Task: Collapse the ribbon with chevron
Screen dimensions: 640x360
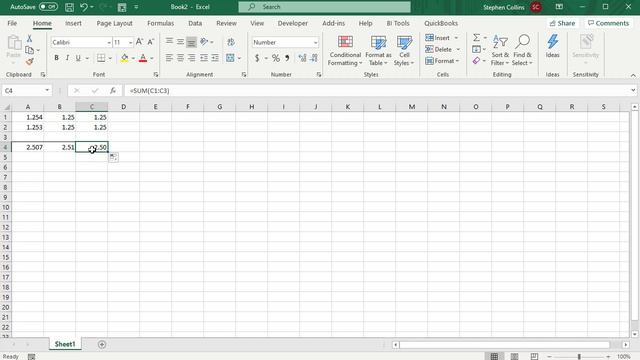Action: pos(633,76)
